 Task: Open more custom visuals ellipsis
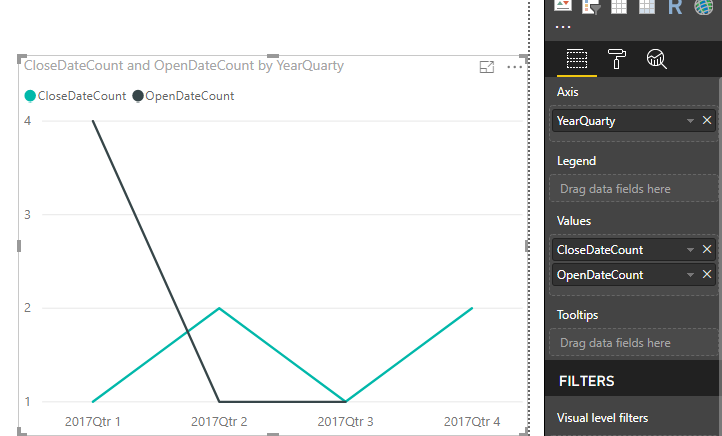point(563,27)
